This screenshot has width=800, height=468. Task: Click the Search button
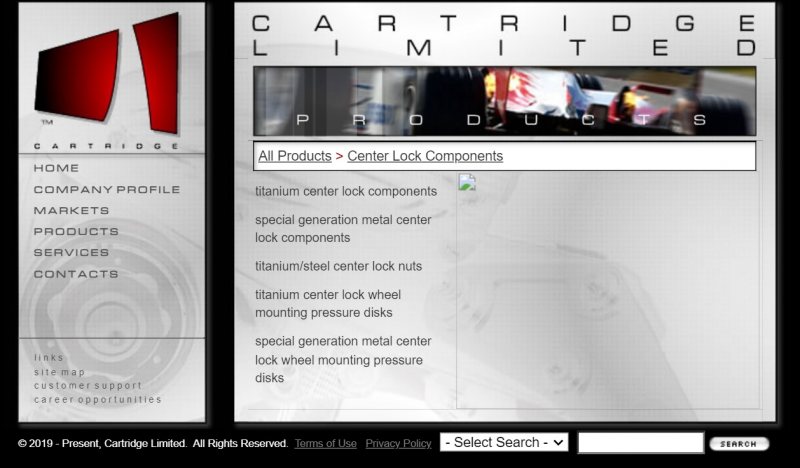pos(739,444)
